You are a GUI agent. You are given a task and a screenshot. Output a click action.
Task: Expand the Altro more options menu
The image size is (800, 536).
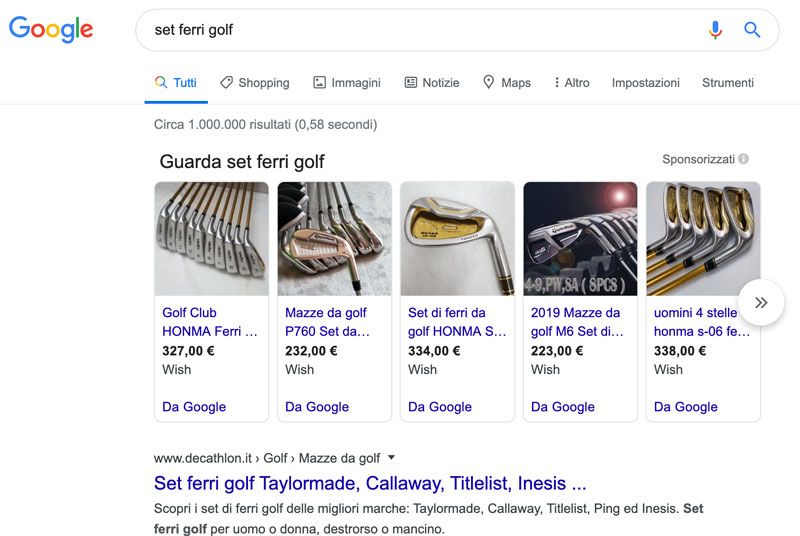[x=571, y=83]
